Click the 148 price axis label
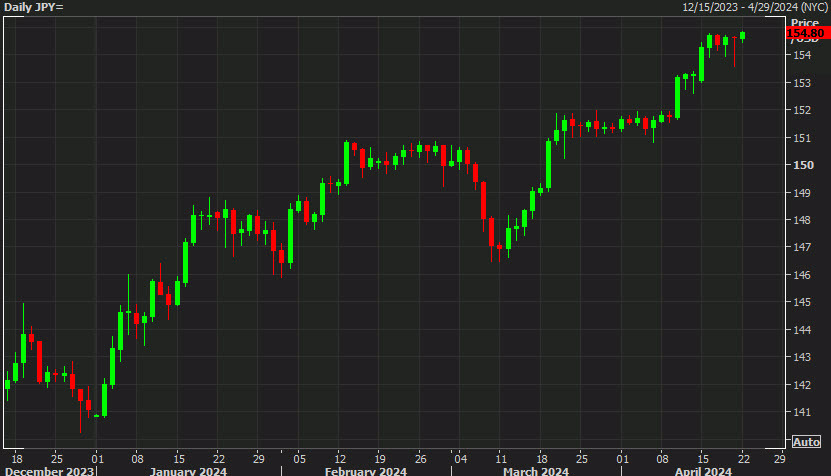This screenshot has height=476, width=831. [802, 220]
